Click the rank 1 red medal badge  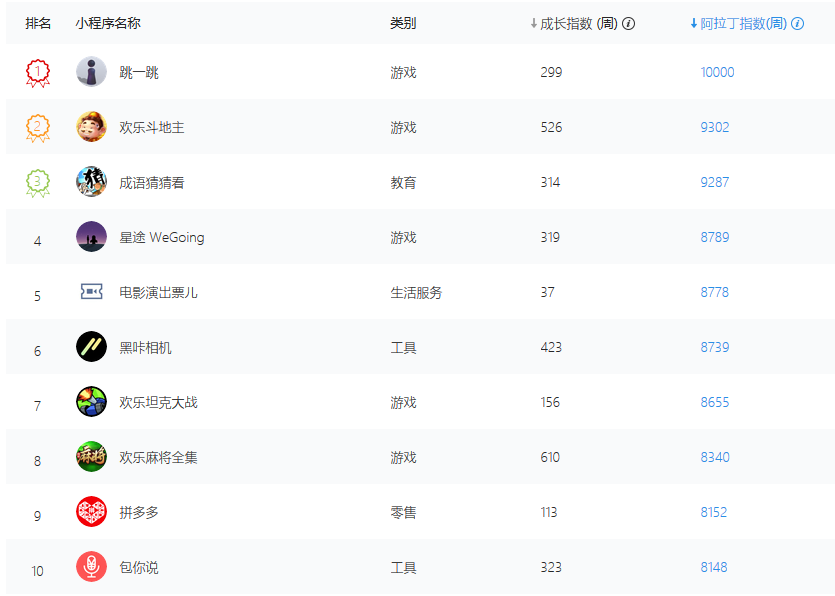tap(38, 73)
